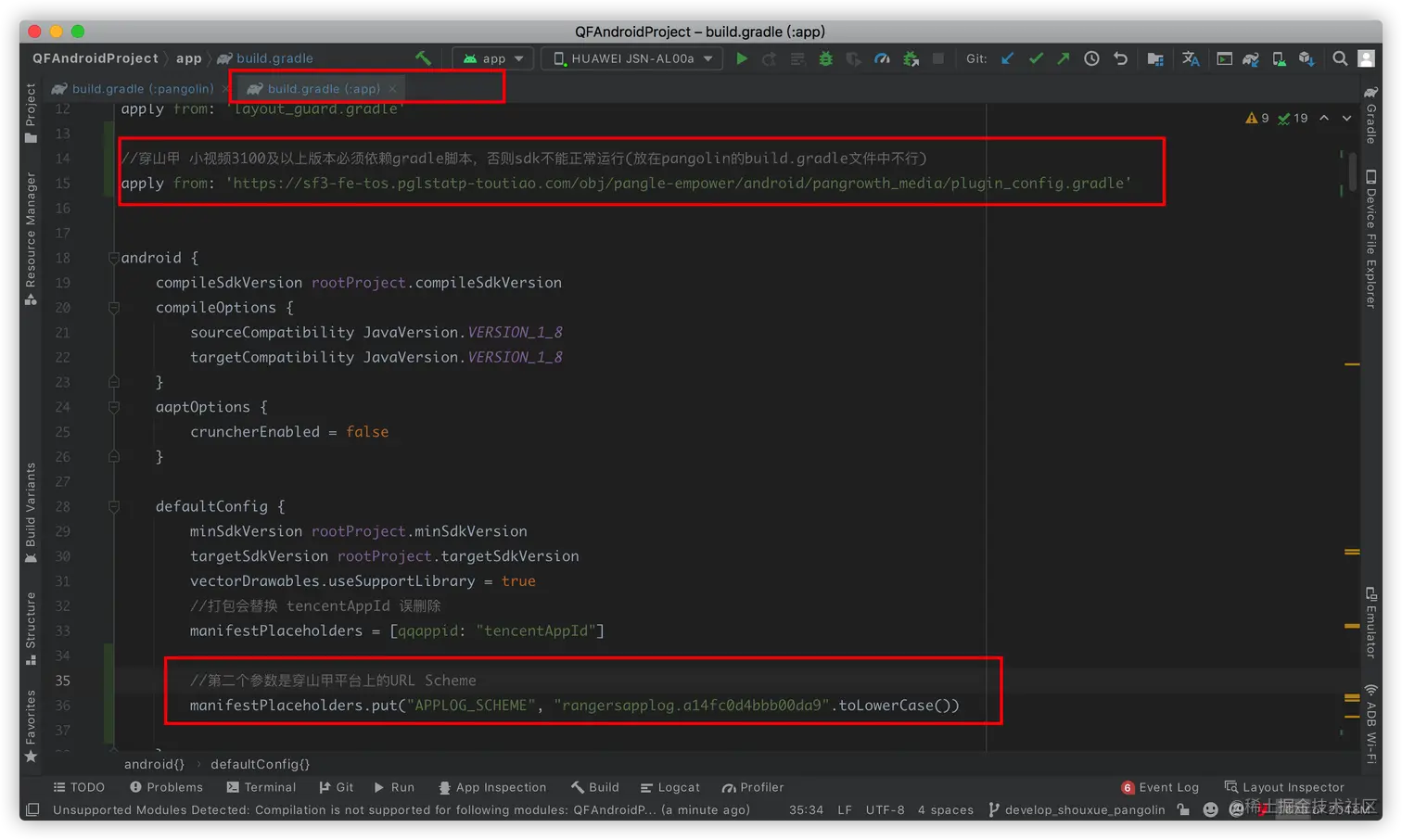Click the warnings count indicator showing 9
The height and width of the screenshot is (840, 1402).
point(1257,119)
